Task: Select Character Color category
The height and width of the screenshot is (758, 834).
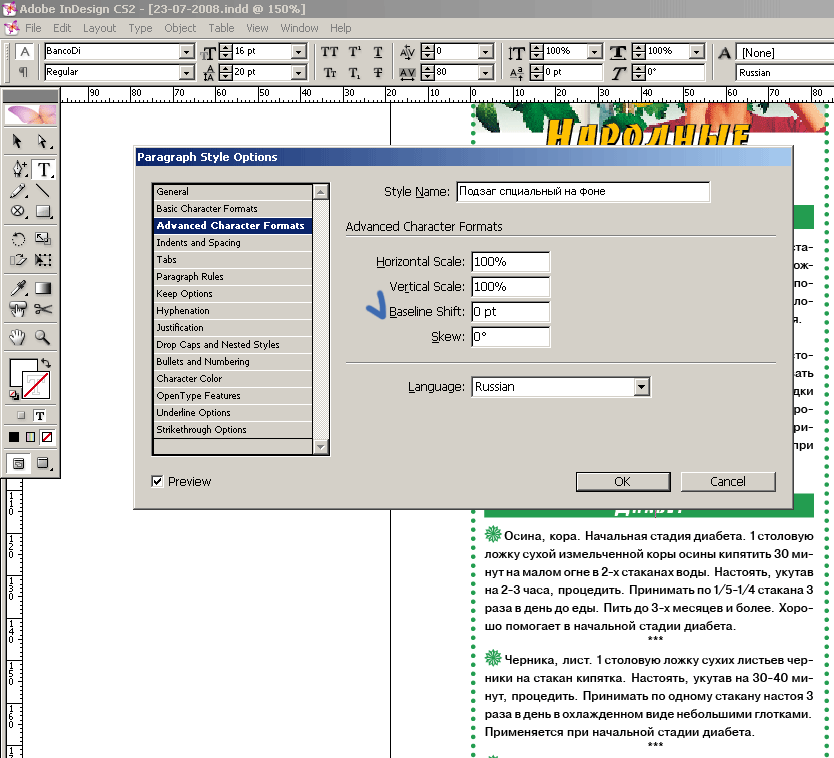Action: 233,379
